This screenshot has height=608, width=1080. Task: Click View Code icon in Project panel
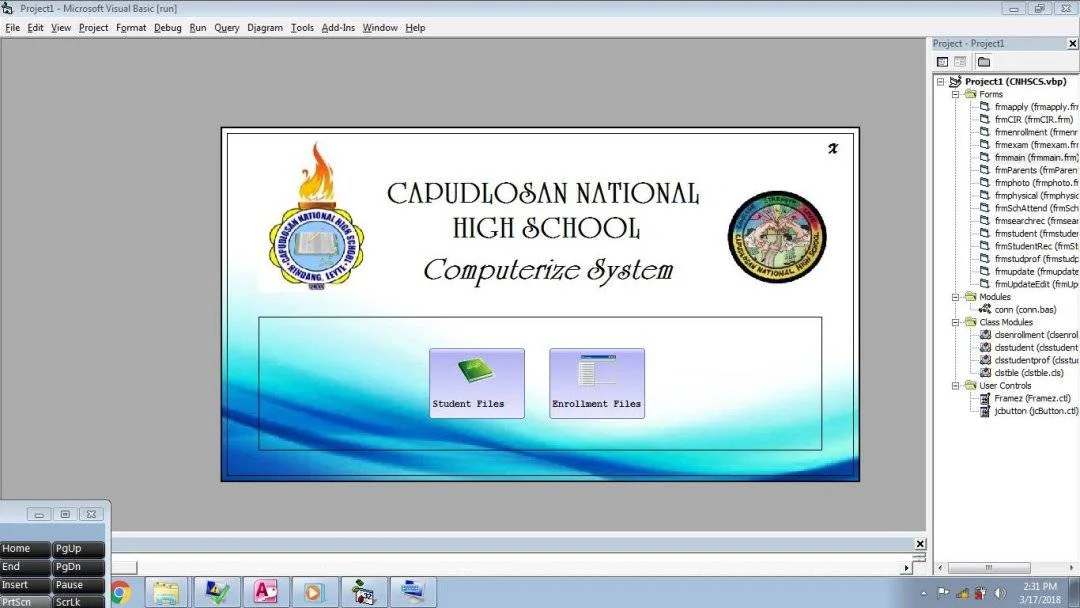pyautogui.click(x=942, y=61)
